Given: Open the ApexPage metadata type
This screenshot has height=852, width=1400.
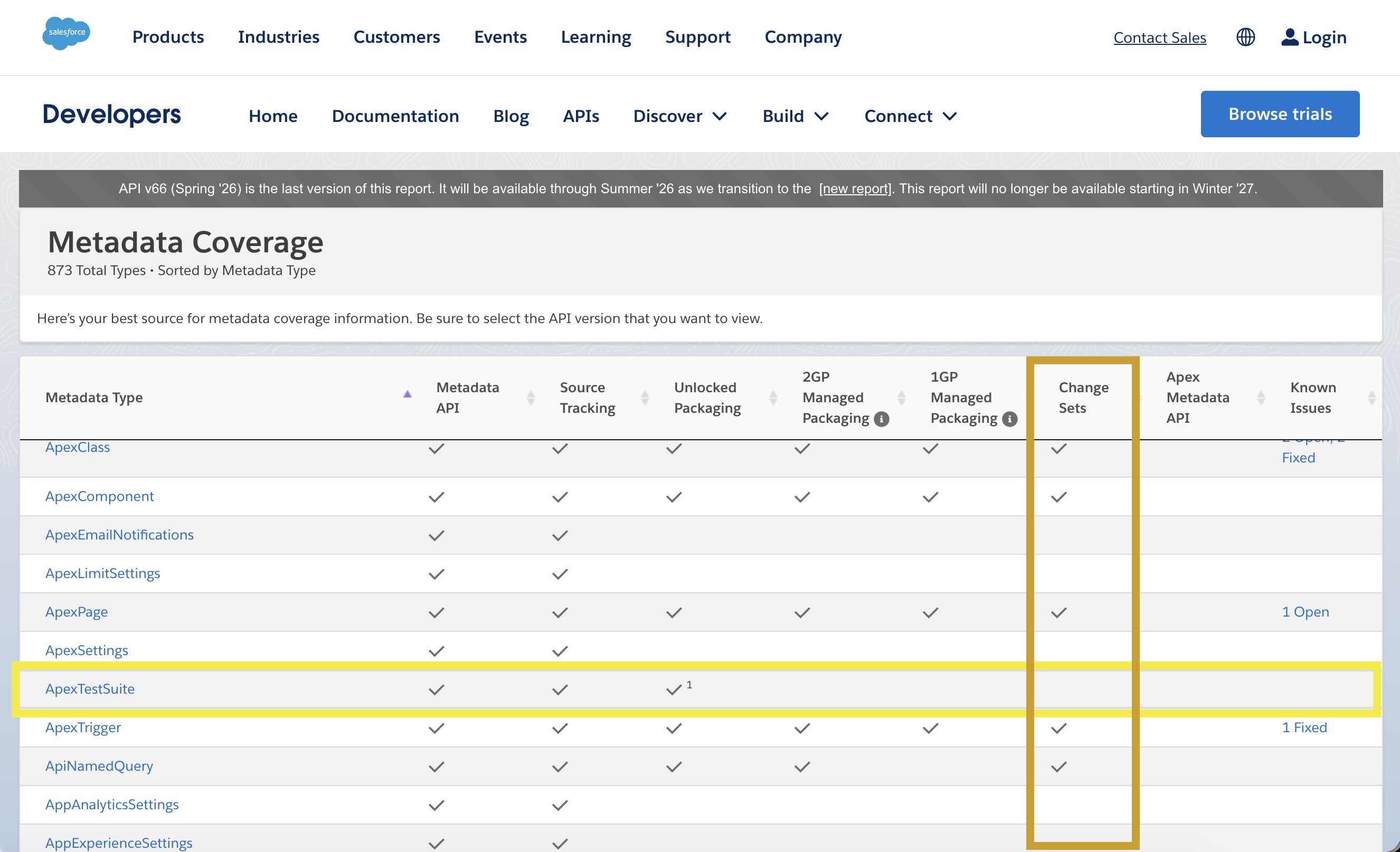Looking at the screenshot, I should [x=76, y=612].
